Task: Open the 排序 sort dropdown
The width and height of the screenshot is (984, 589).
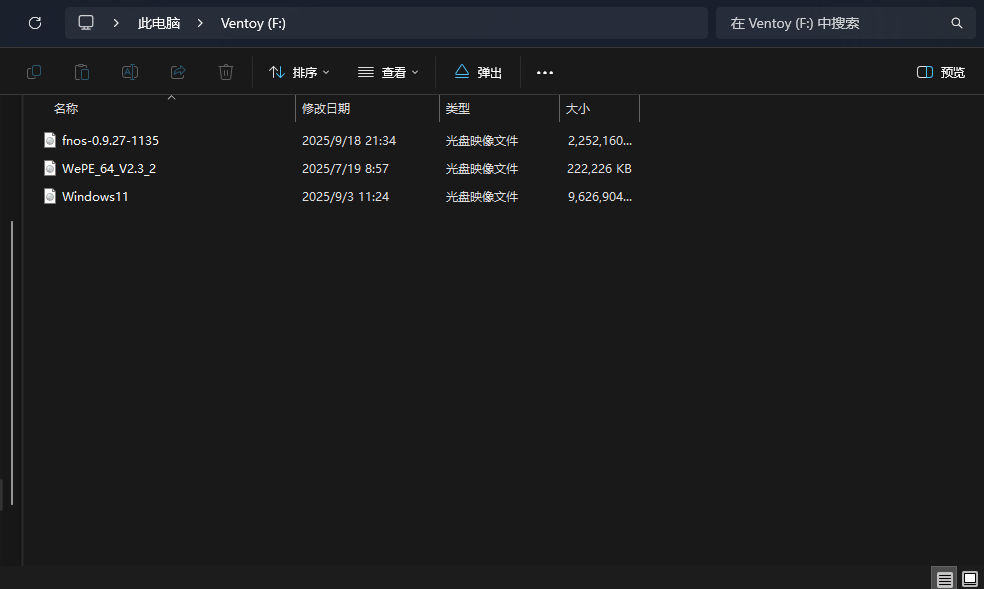Action: (x=299, y=72)
